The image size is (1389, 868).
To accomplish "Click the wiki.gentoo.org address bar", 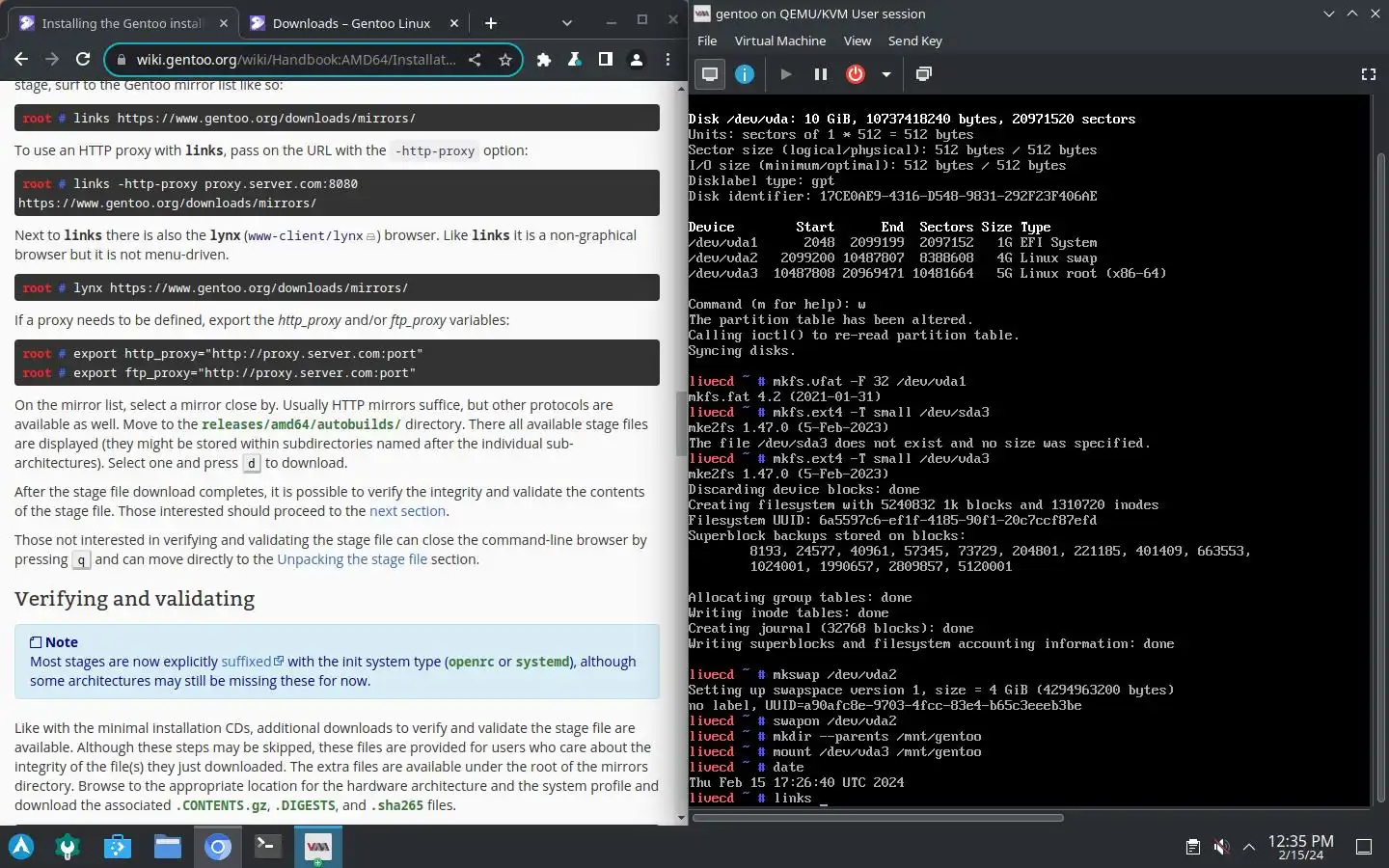I will (296, 60).
